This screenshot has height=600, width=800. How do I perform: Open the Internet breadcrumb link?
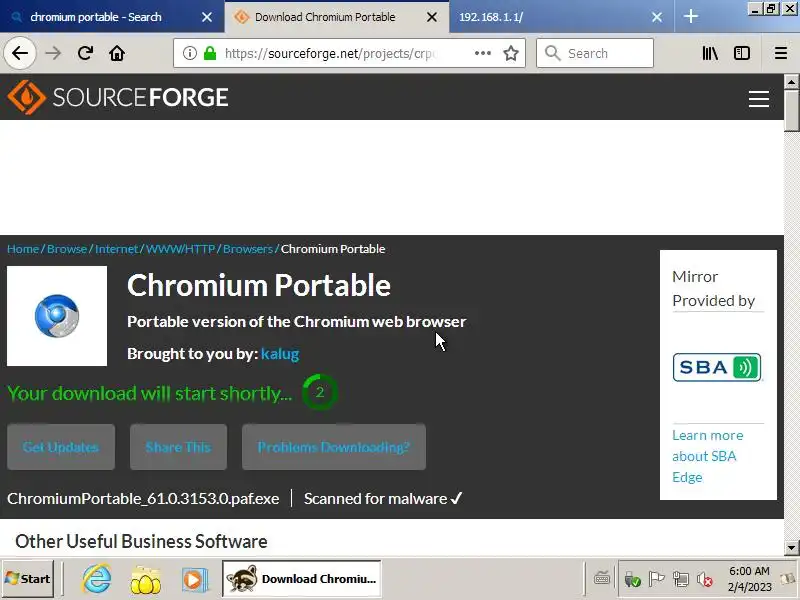click(116, 249)
